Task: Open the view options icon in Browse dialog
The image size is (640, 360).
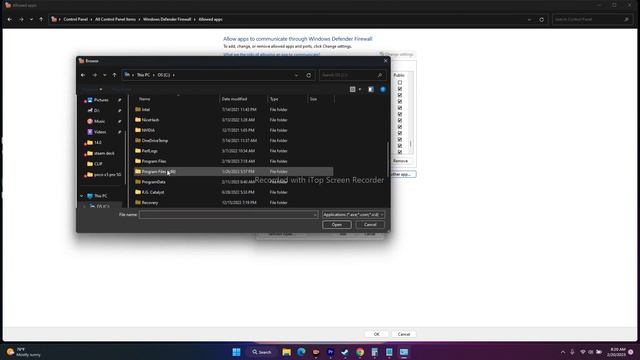Action: [353, 89]
